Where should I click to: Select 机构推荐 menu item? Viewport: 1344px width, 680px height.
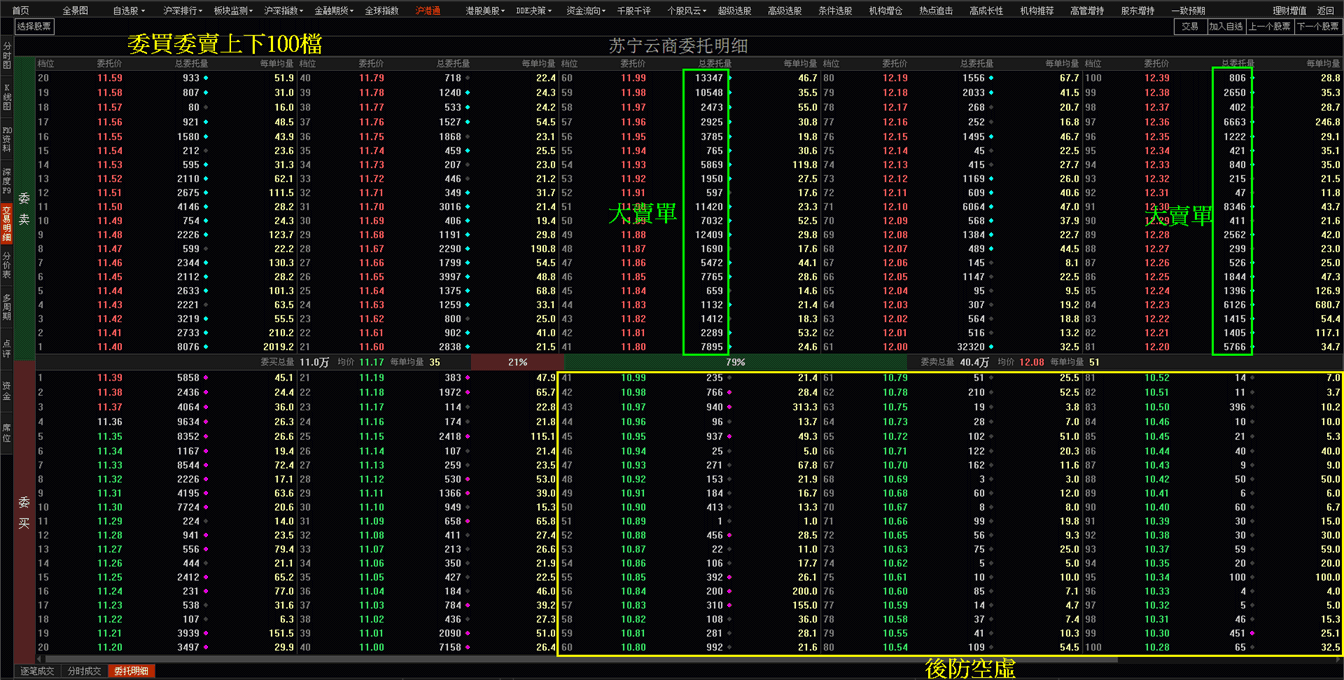click(1037, 10)
